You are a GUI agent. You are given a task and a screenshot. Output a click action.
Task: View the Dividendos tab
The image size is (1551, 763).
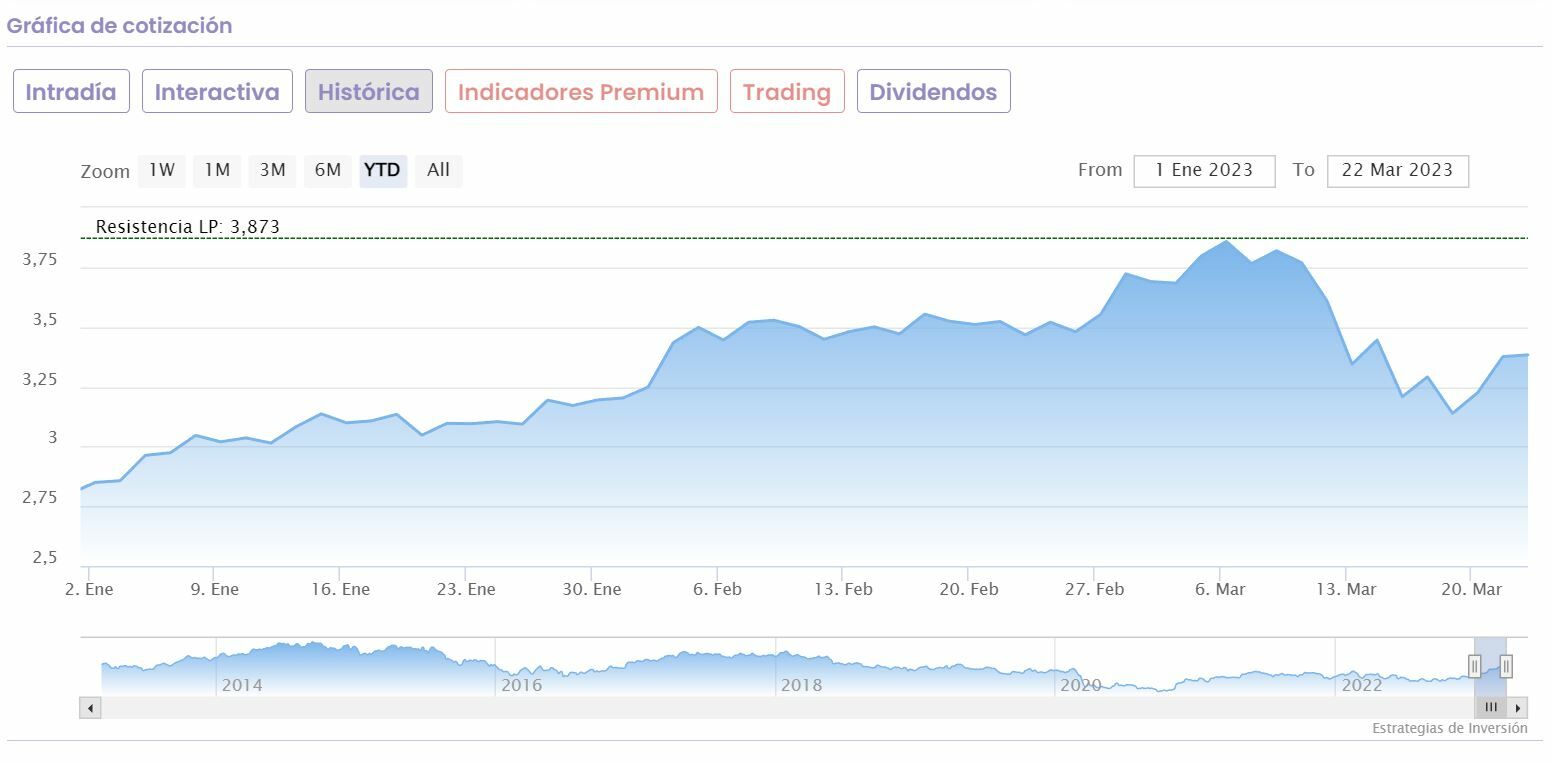pyautogui.click(x=933, y=92)
